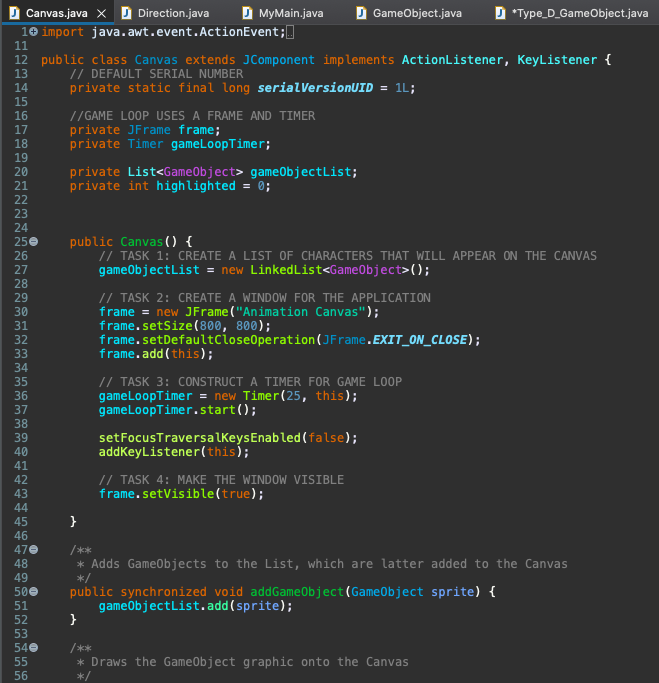Click the TASK 4 comment line

[x=221, y=480]
